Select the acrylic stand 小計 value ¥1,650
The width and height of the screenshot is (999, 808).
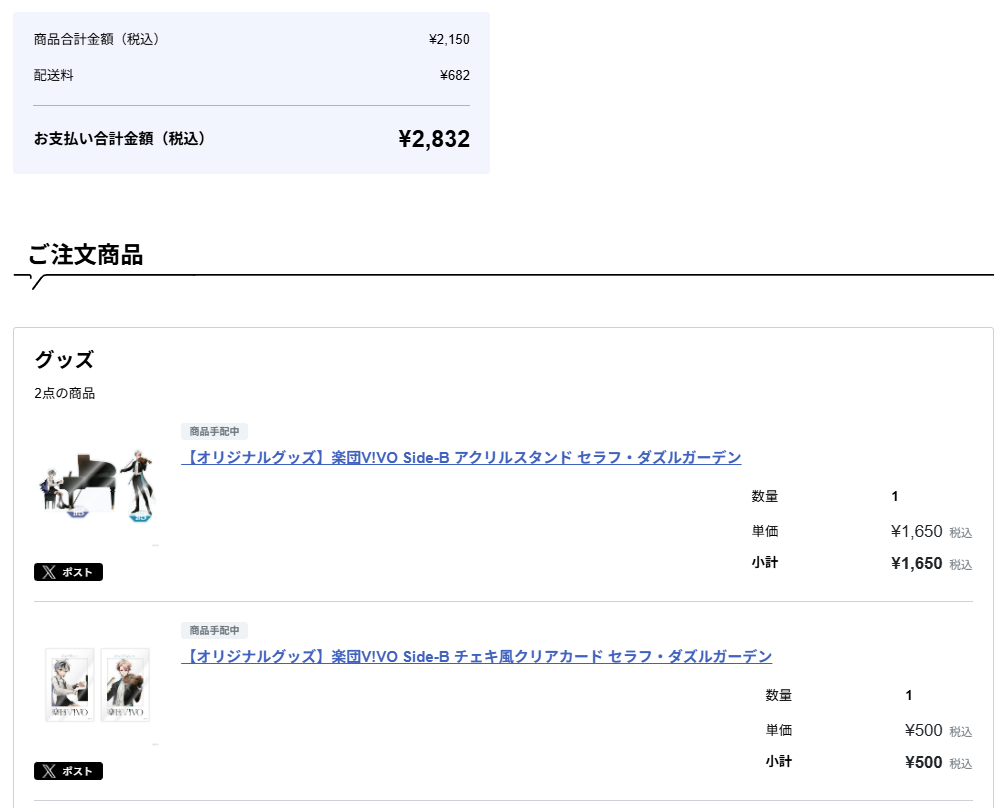[916, 563]
